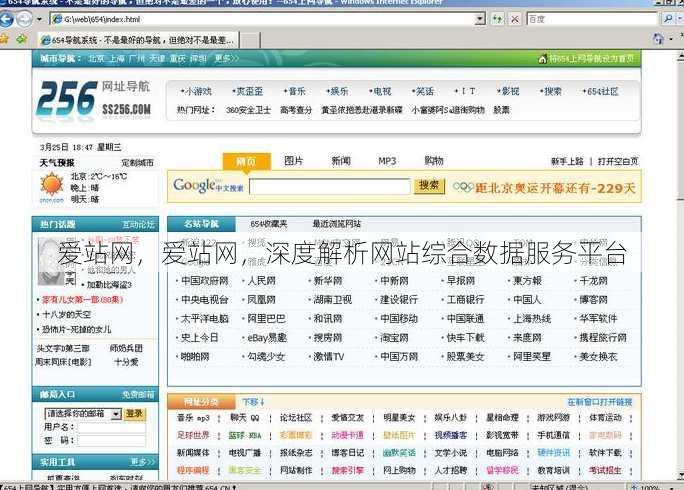Select the 新闻 search tab

(x=341, y=161)
